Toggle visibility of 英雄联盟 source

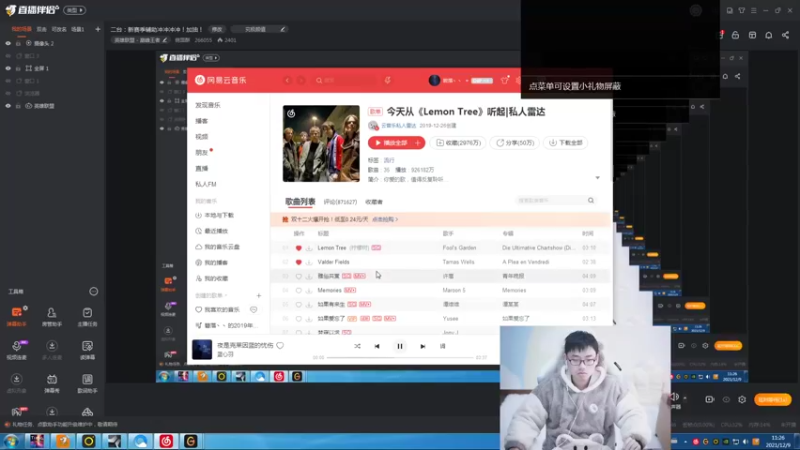point(8,106)
